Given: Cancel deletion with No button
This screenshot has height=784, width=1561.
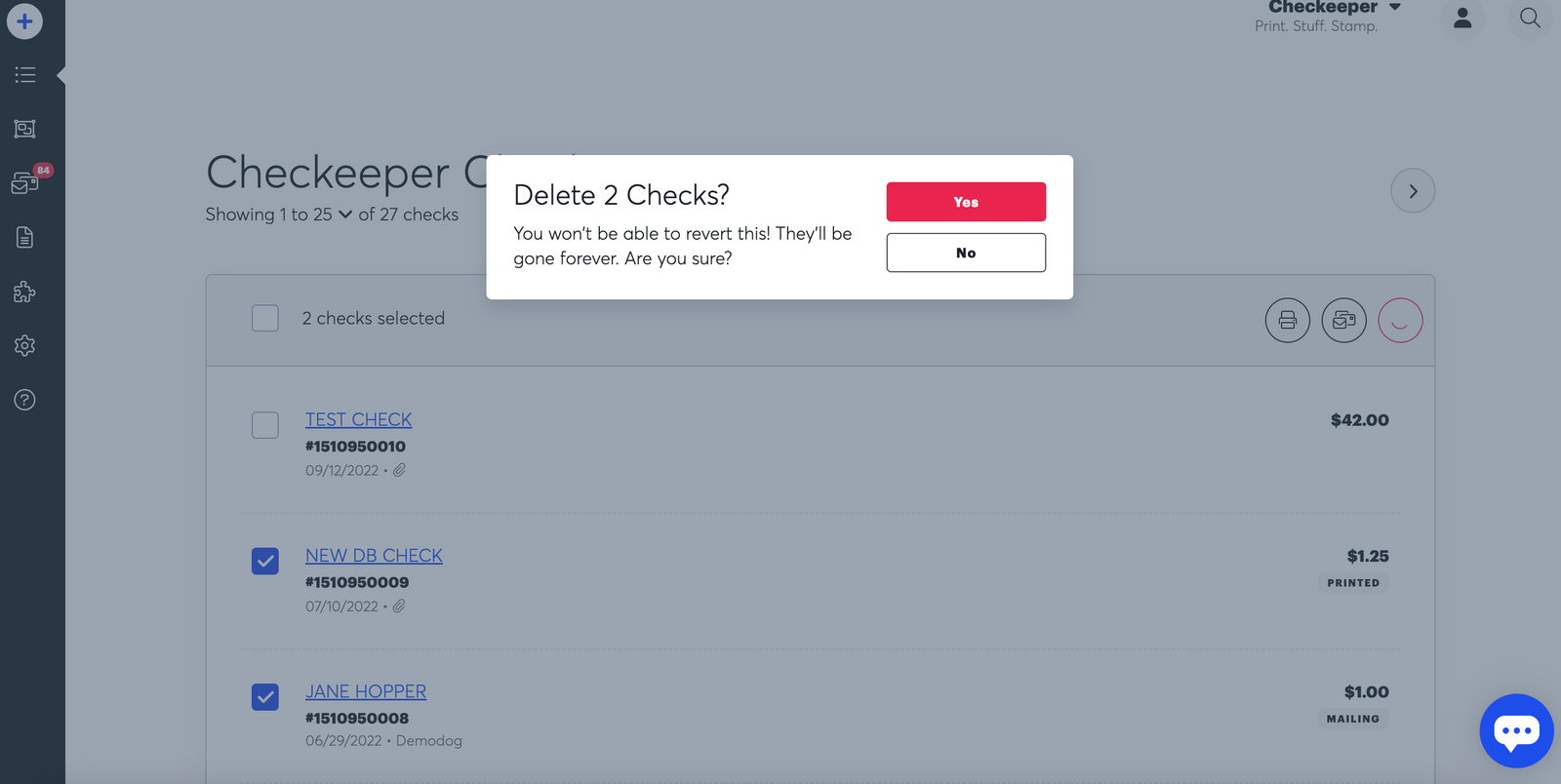Looking at the screenshot, I should point(966,253).
